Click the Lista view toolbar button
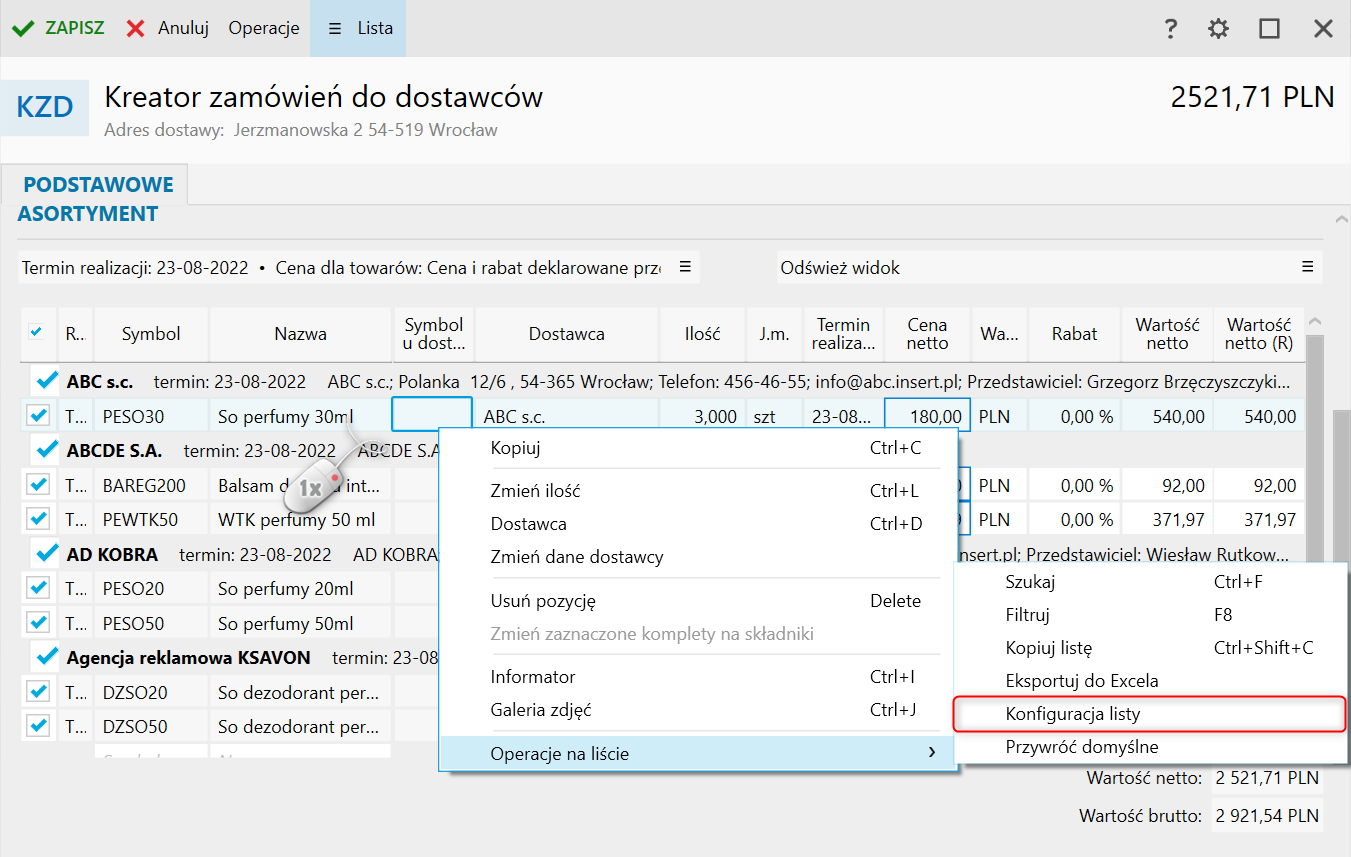1351x857 pixels. [358, 28]
